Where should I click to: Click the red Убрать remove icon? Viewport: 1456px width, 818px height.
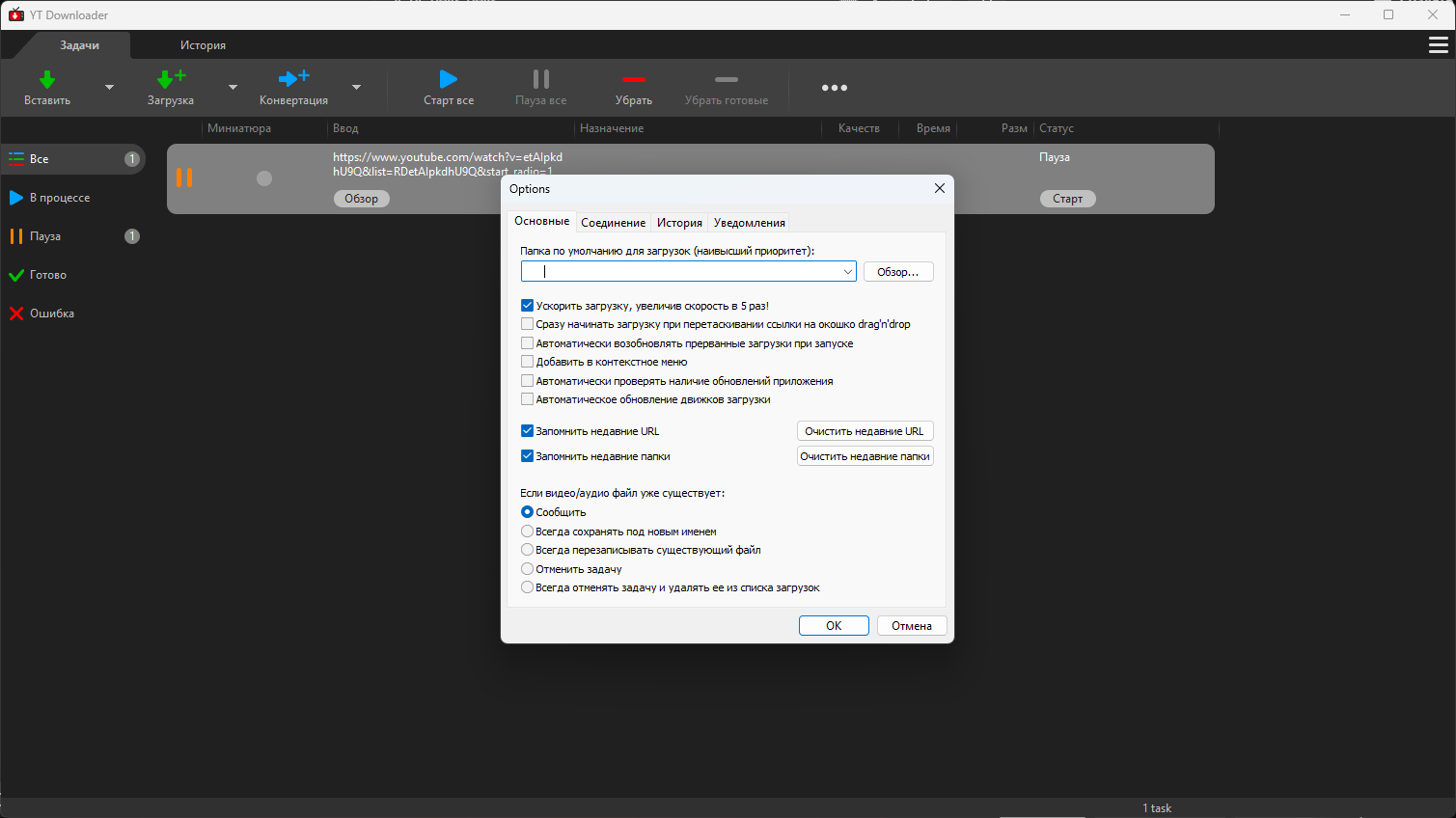coord(633,80)
